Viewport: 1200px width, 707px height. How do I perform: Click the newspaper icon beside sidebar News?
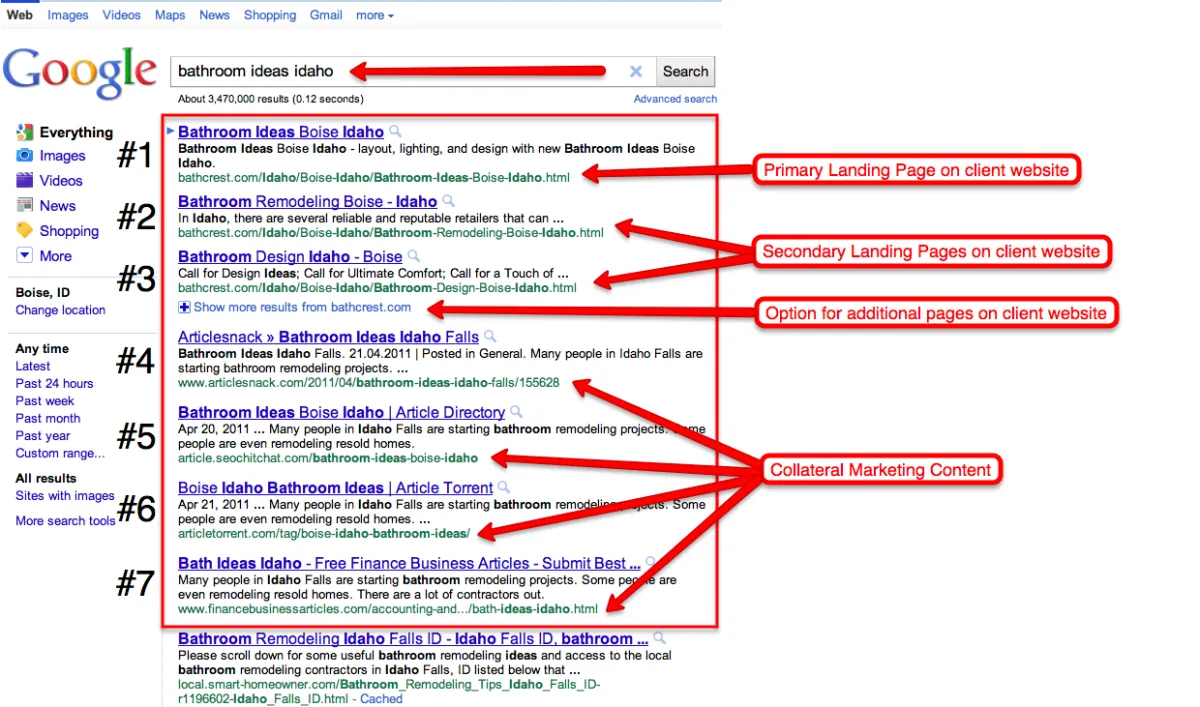[25, 206]
